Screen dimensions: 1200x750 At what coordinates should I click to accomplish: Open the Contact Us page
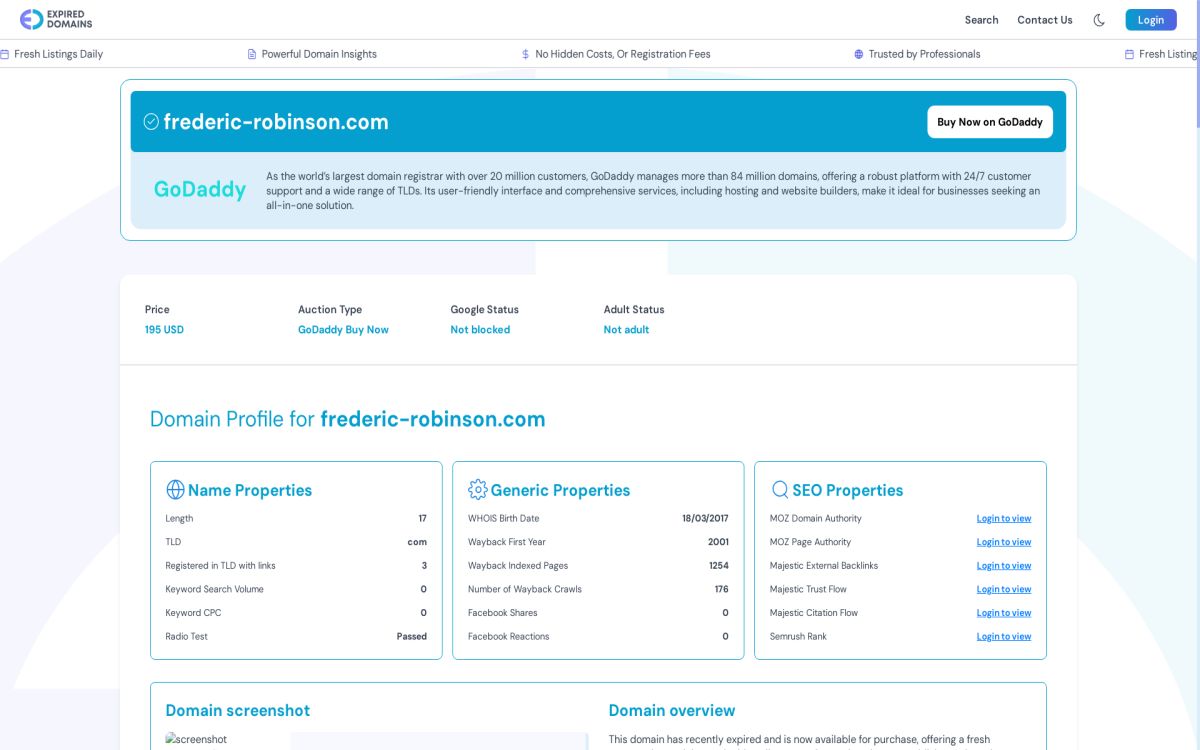[1044, 20]
